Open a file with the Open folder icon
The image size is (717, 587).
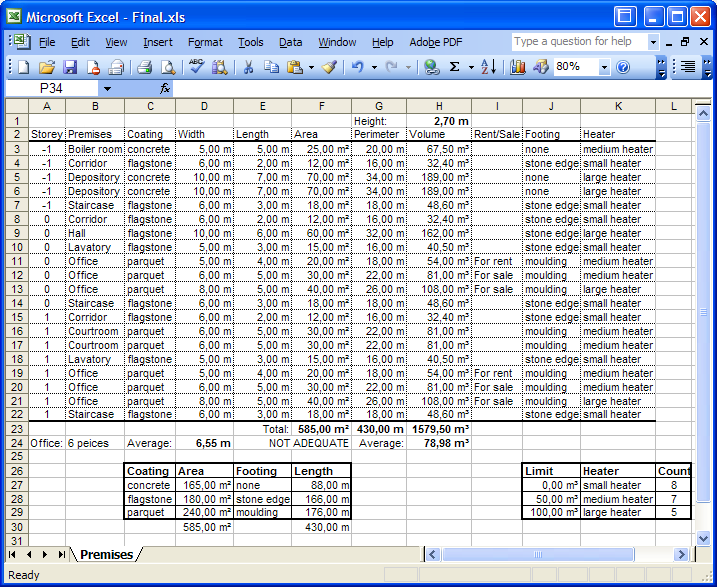[x=46, y=68]
